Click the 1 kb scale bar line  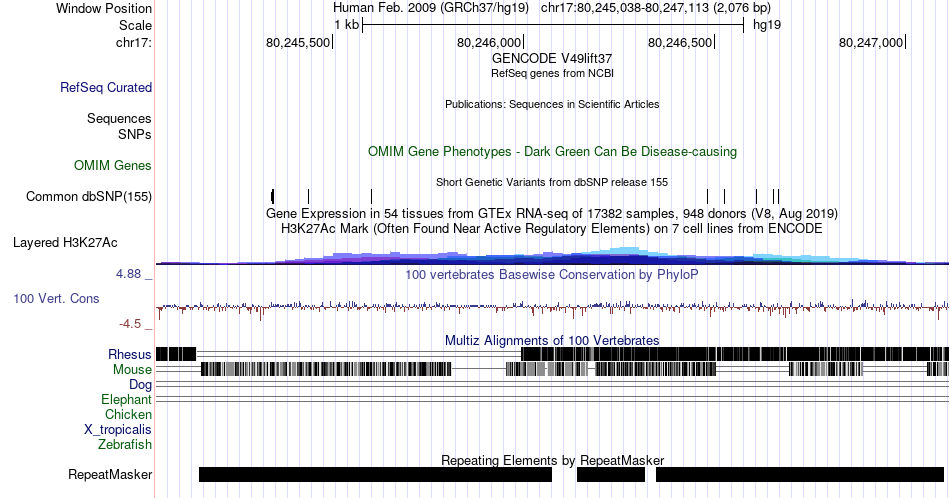click(x=553, y=25)
